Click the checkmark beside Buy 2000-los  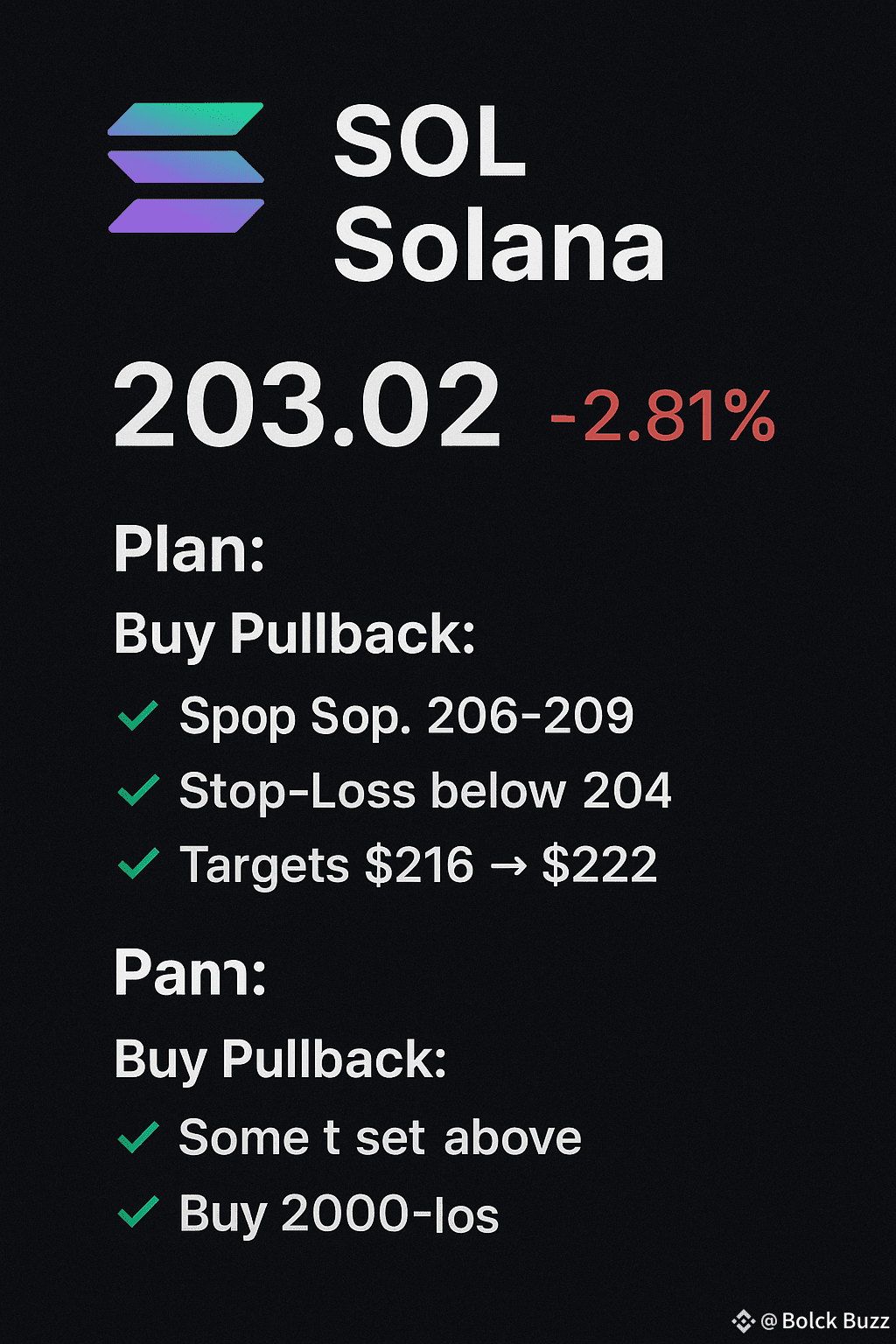(138, 1212)
